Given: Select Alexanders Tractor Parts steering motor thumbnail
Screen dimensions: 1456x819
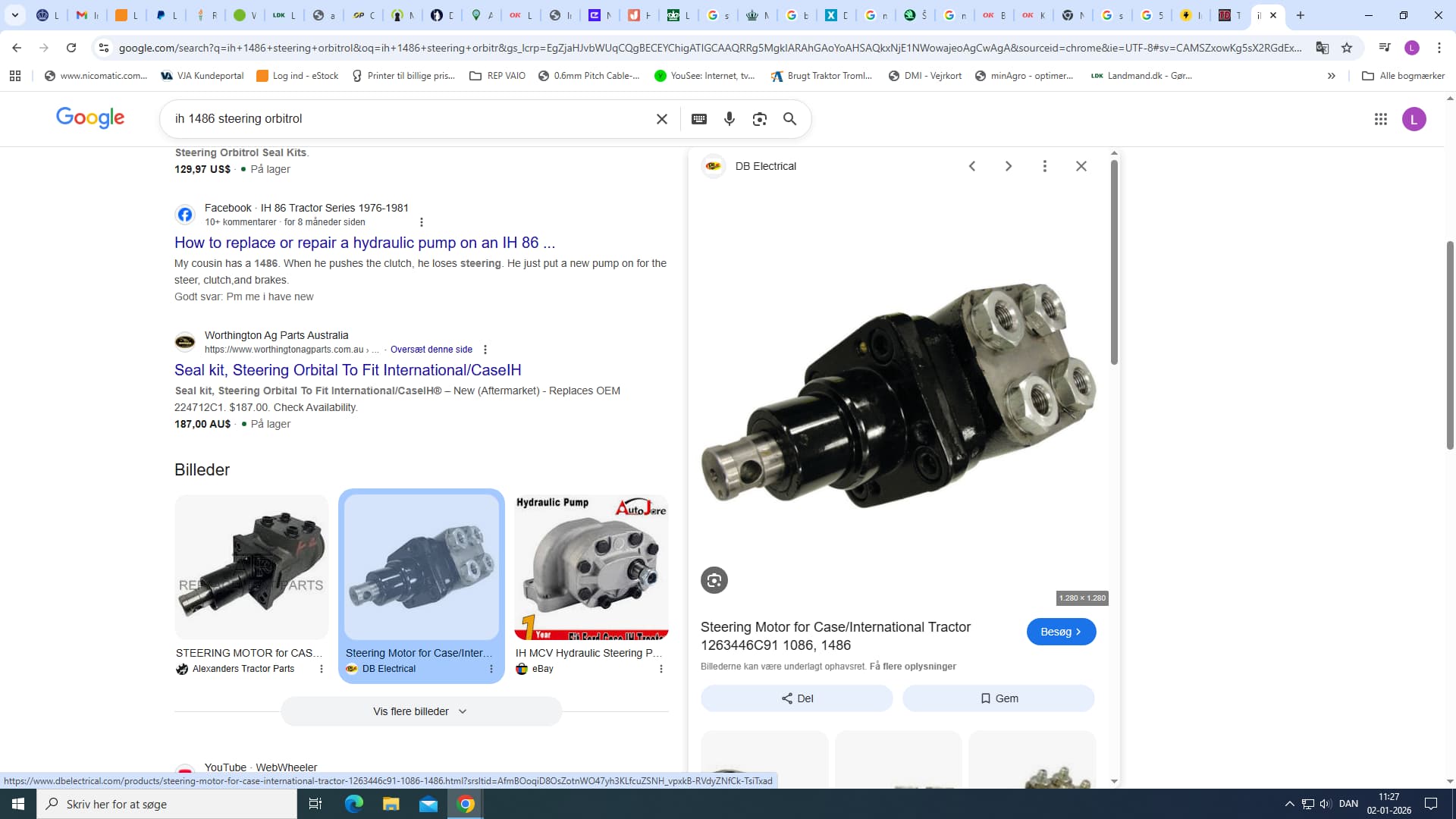Looking at the screenshot, I should pyautogui.click(x=252, y=567).
